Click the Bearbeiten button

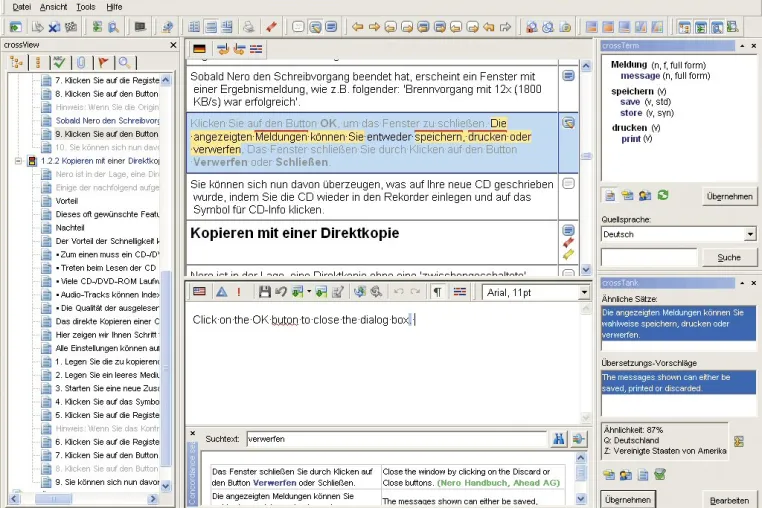pyautogui.click(x=729, y=500)
